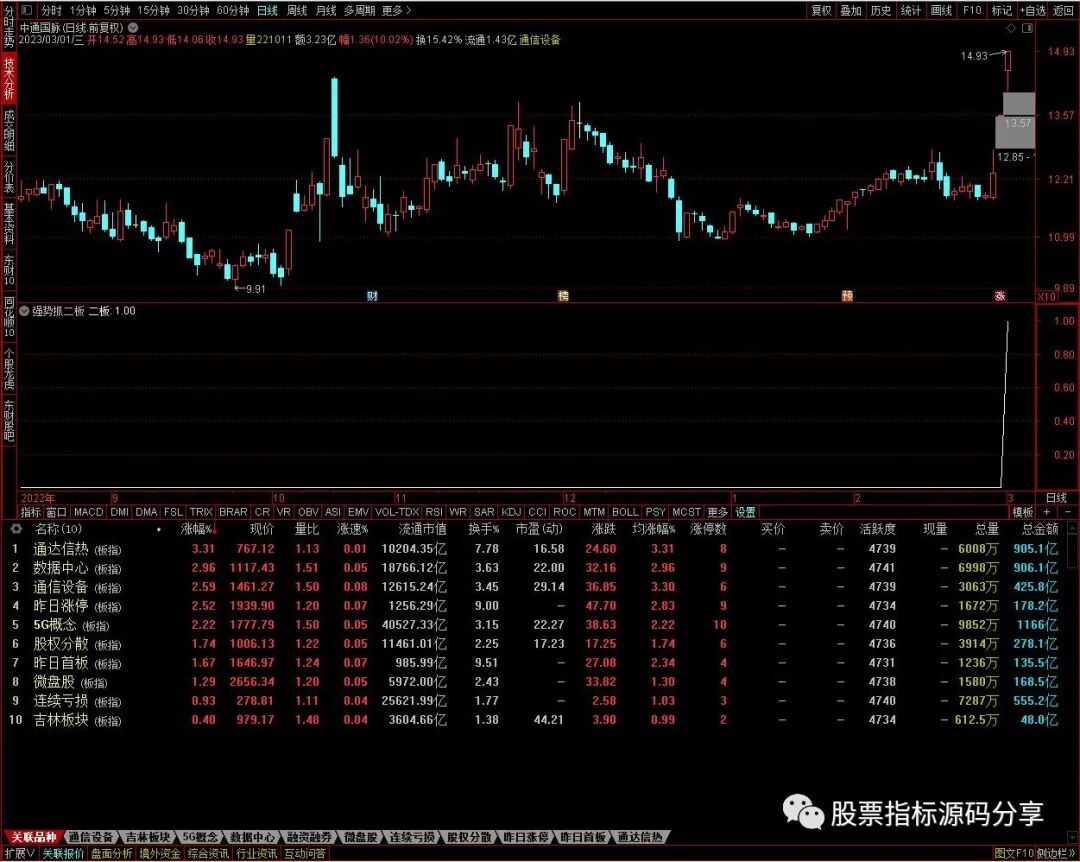Click 叠加 overlay button
1080x862 pixels.
(x=851, y=10)
